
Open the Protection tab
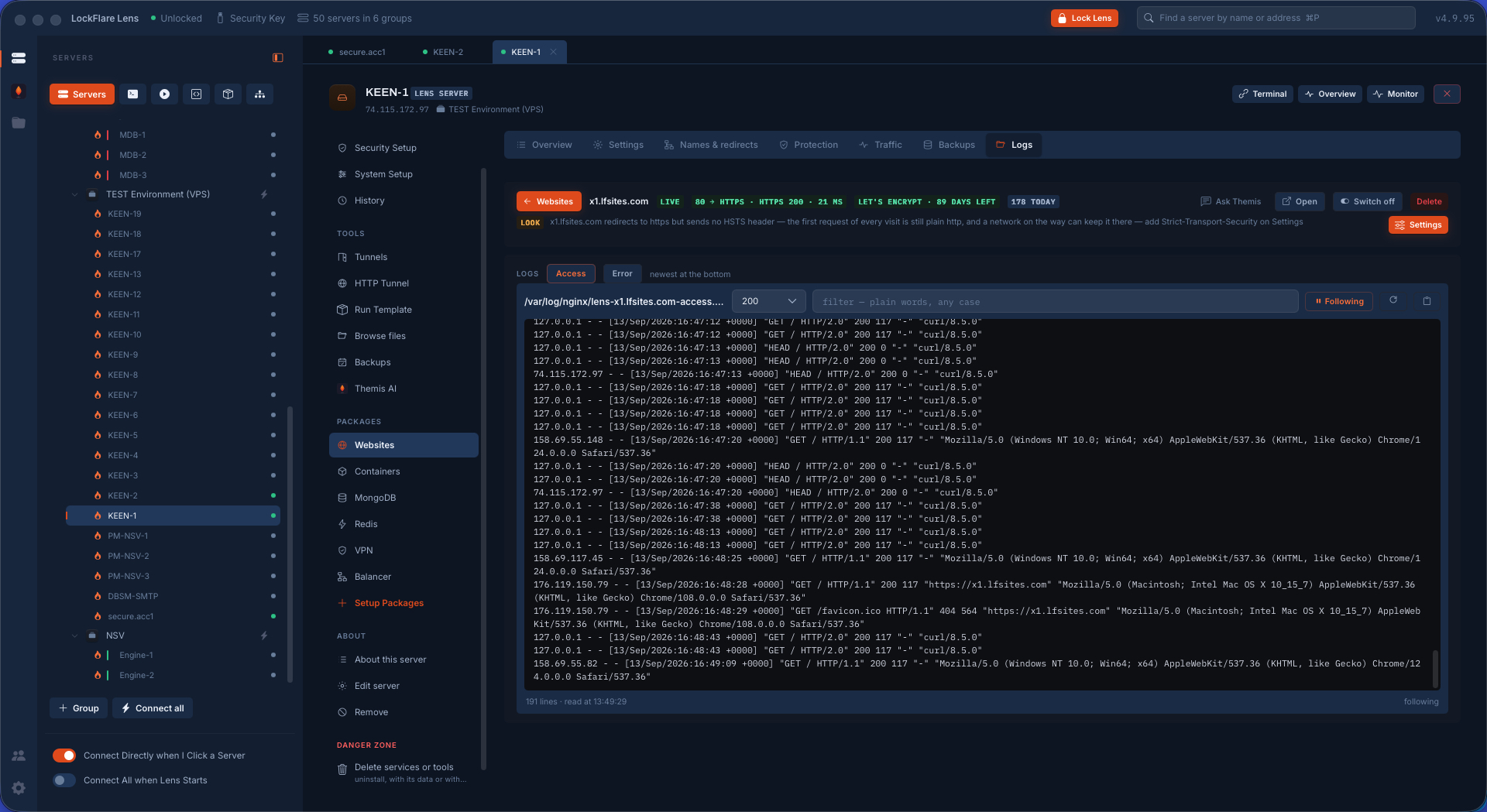[x=809, y=145]
